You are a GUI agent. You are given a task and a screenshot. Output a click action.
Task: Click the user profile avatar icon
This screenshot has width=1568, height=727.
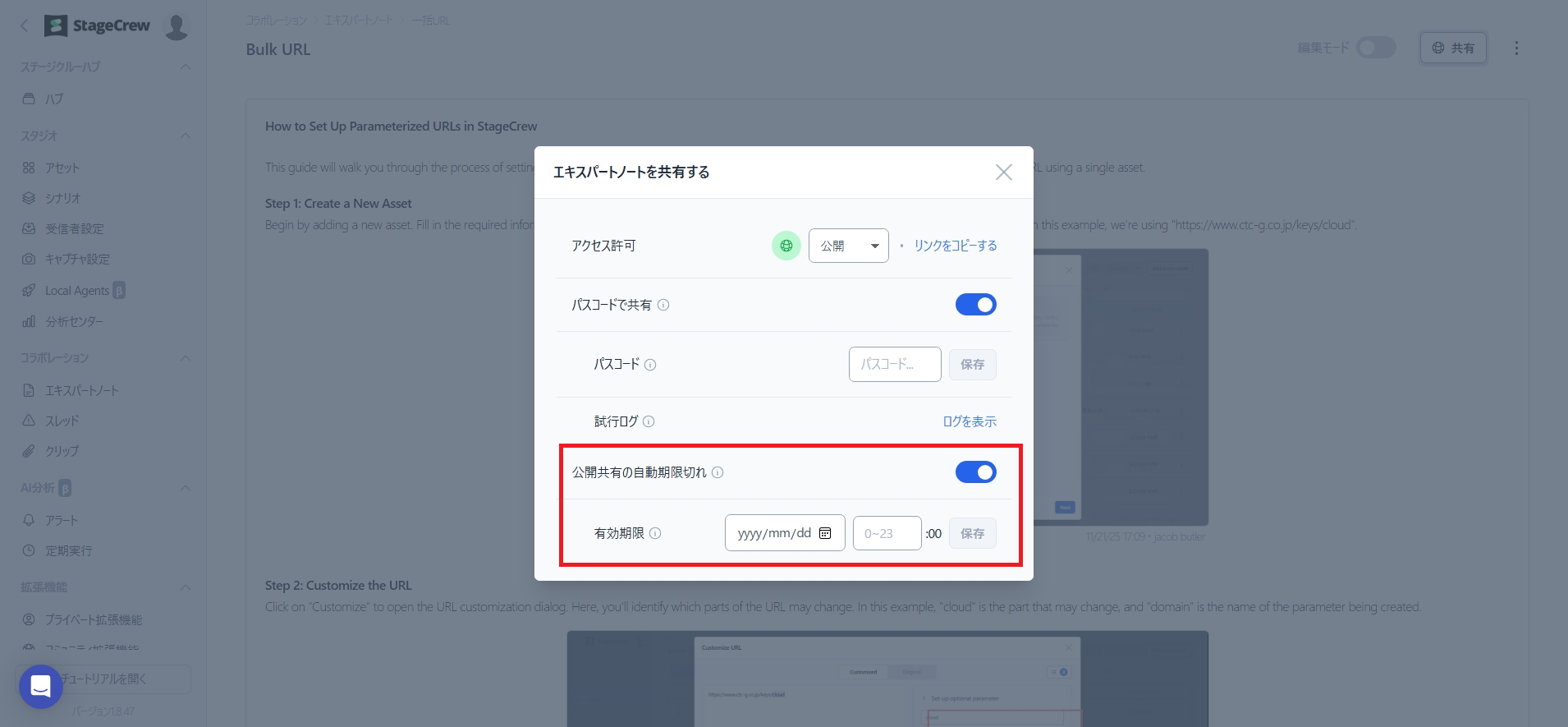177,26
